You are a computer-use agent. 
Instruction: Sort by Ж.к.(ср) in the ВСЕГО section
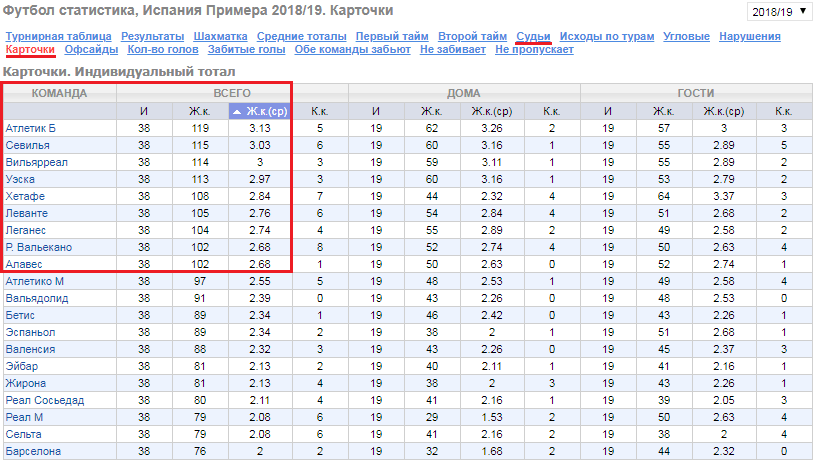(x=260, y=111)
